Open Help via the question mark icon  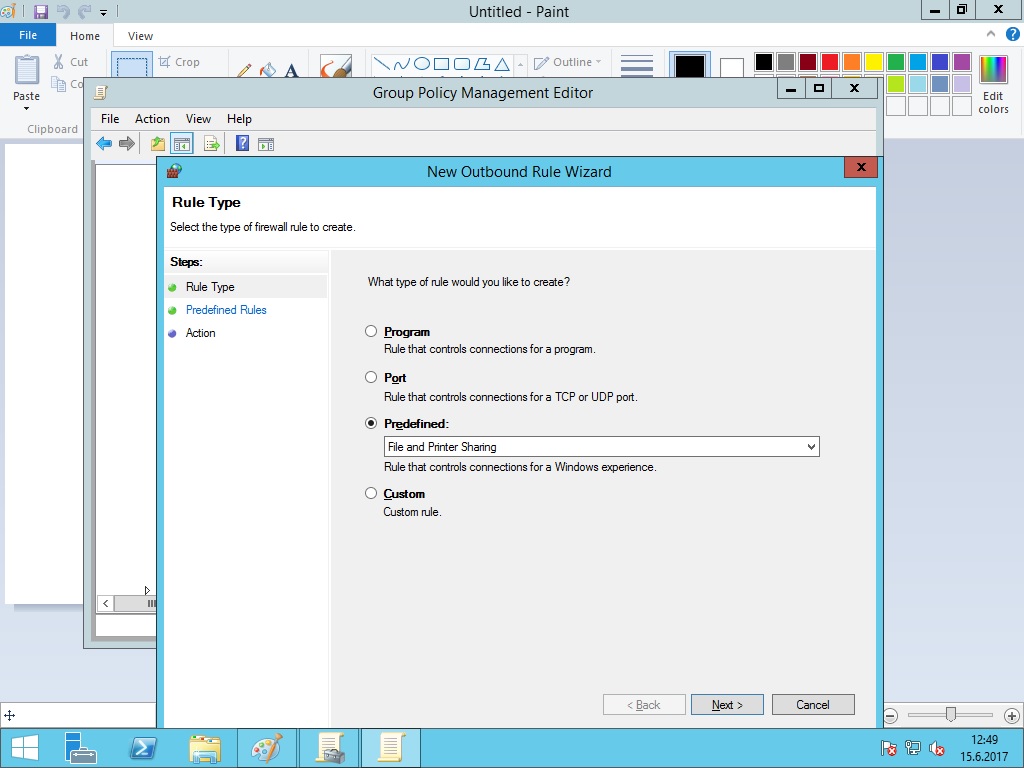[242, 144]
